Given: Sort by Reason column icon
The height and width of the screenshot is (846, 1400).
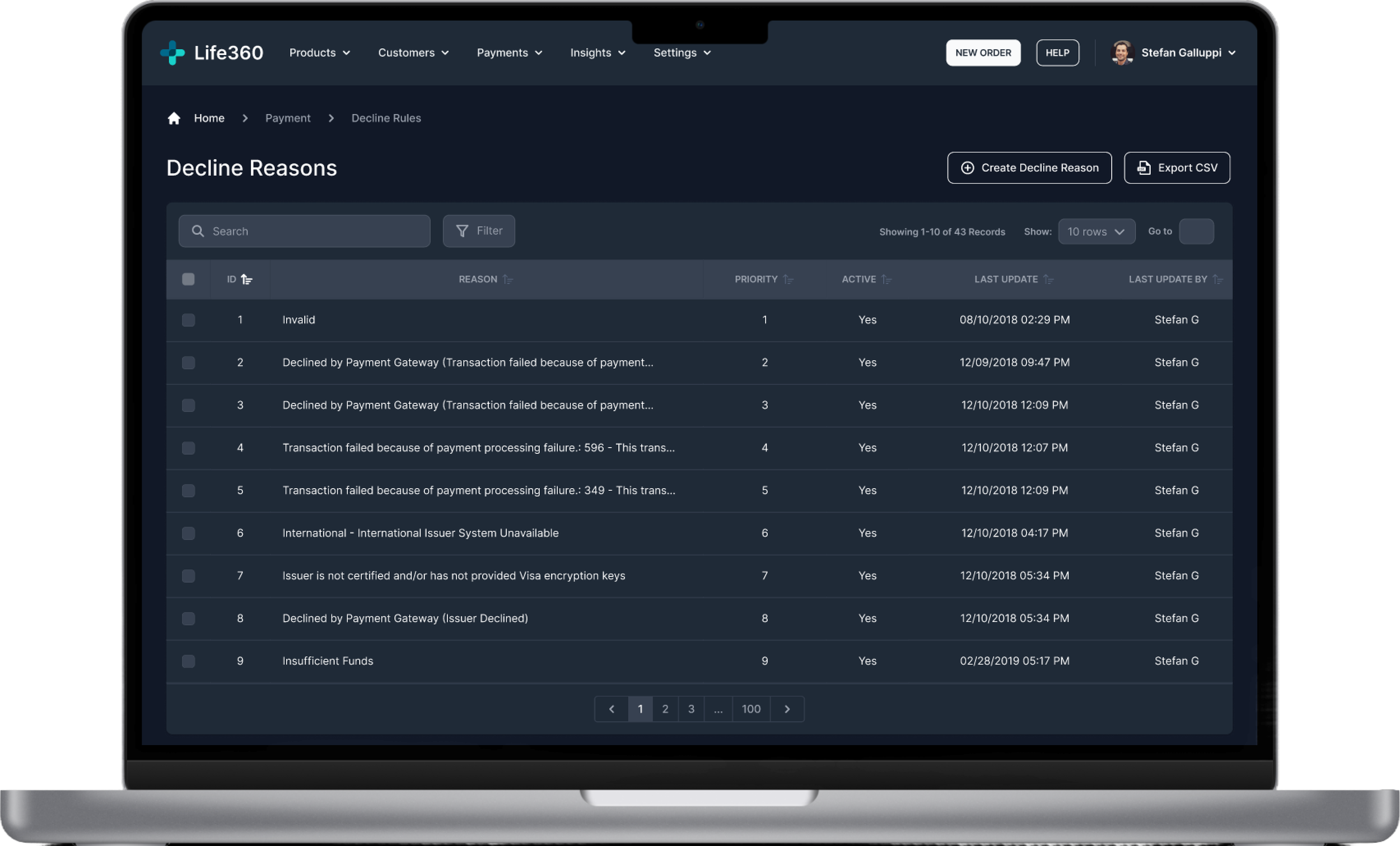Looking at the screenshot, I should coord(508,279).
